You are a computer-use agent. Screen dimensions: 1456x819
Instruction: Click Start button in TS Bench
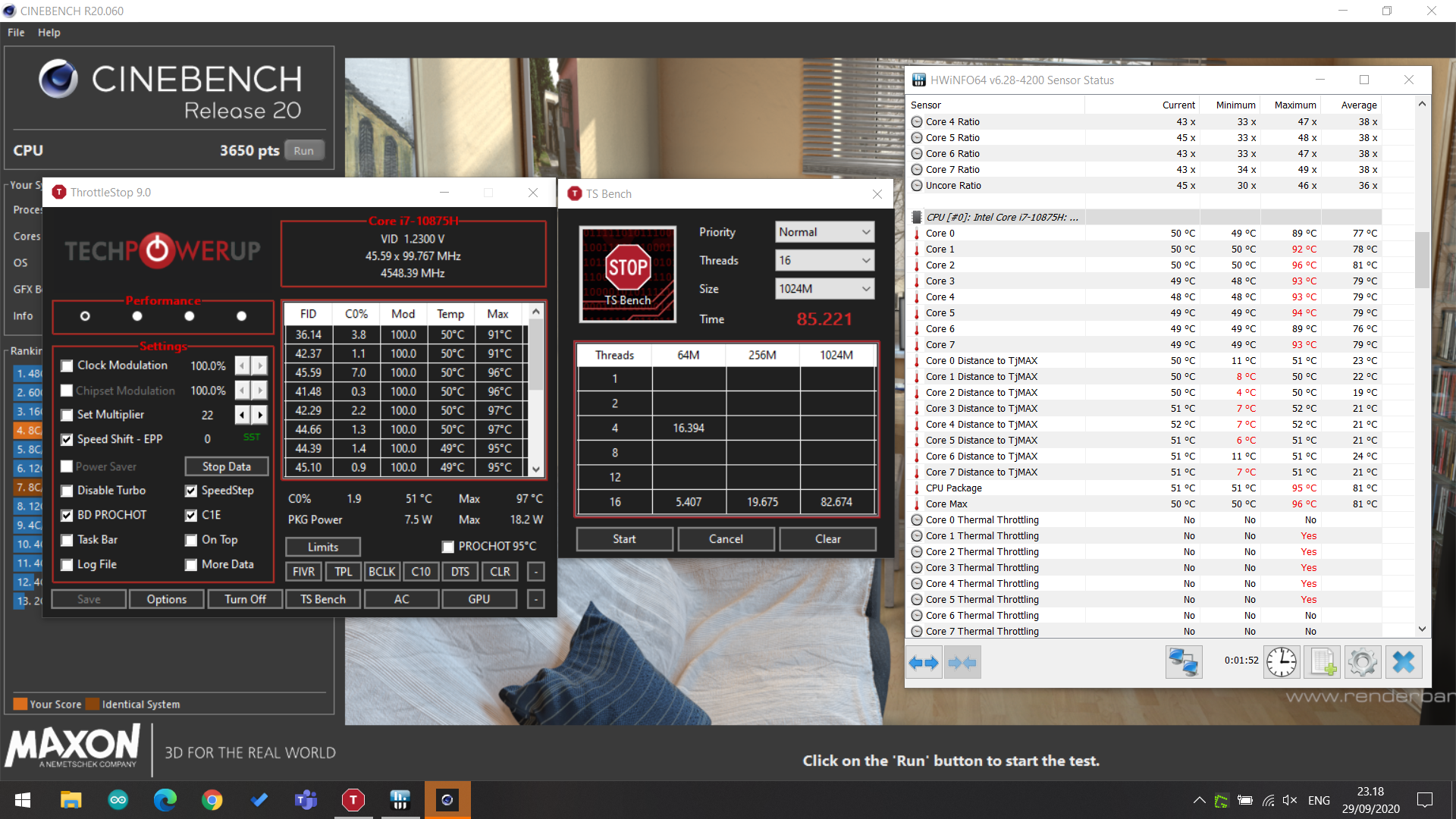tap(624, 539)
